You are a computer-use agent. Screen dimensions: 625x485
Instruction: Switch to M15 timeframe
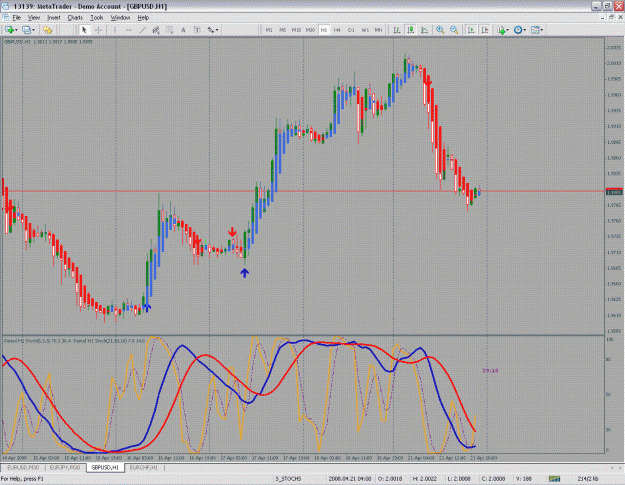296,30
